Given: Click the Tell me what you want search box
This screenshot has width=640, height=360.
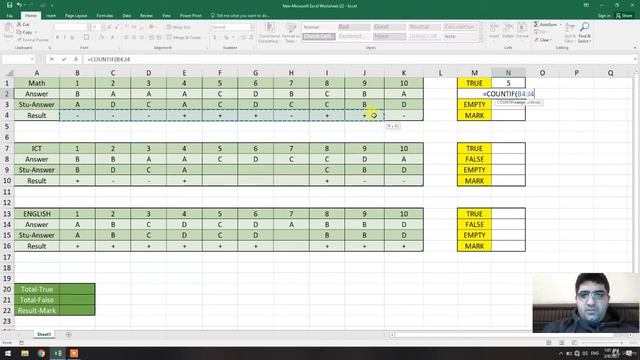Looking at the screenshot, I should pos(241,16).
